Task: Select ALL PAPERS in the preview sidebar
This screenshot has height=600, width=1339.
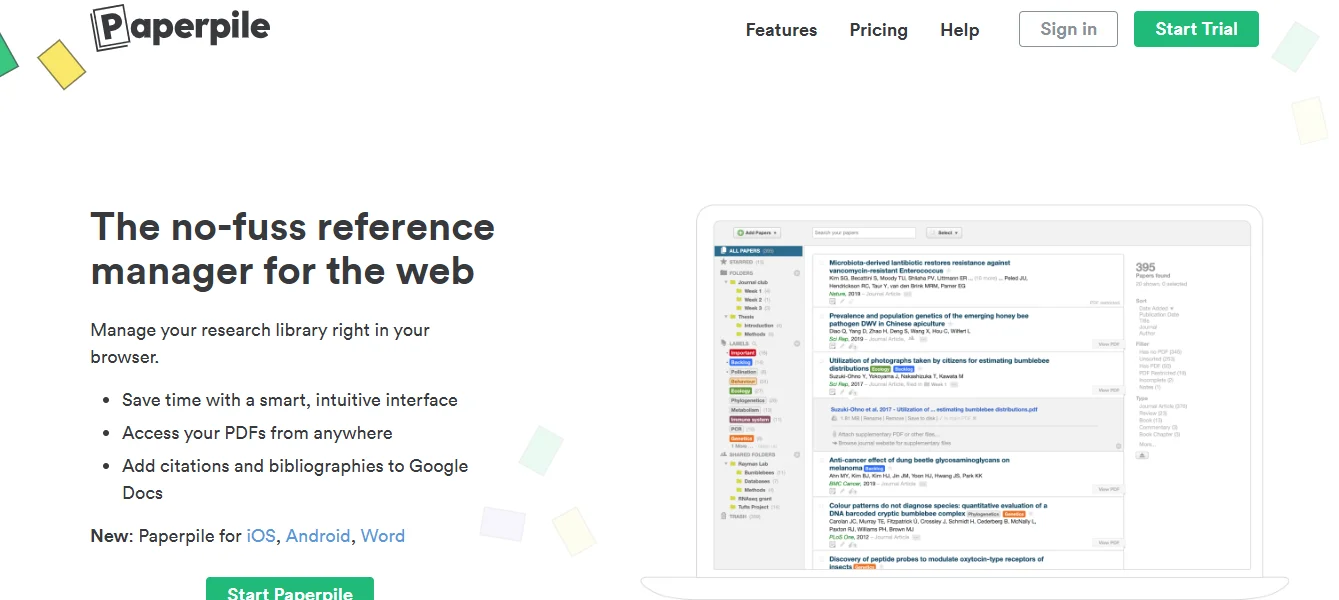Action: pyautogui.click(x=758, y=251)
